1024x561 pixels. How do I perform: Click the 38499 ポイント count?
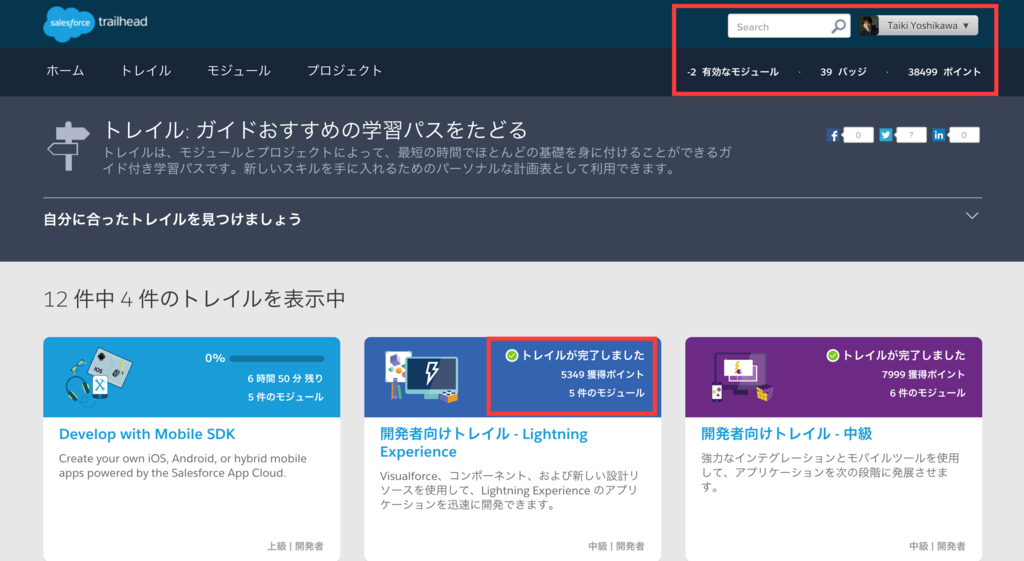[944, 72]
